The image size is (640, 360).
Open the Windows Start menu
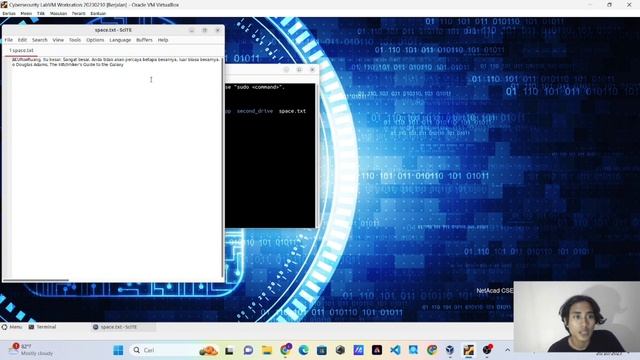[118, 350]
